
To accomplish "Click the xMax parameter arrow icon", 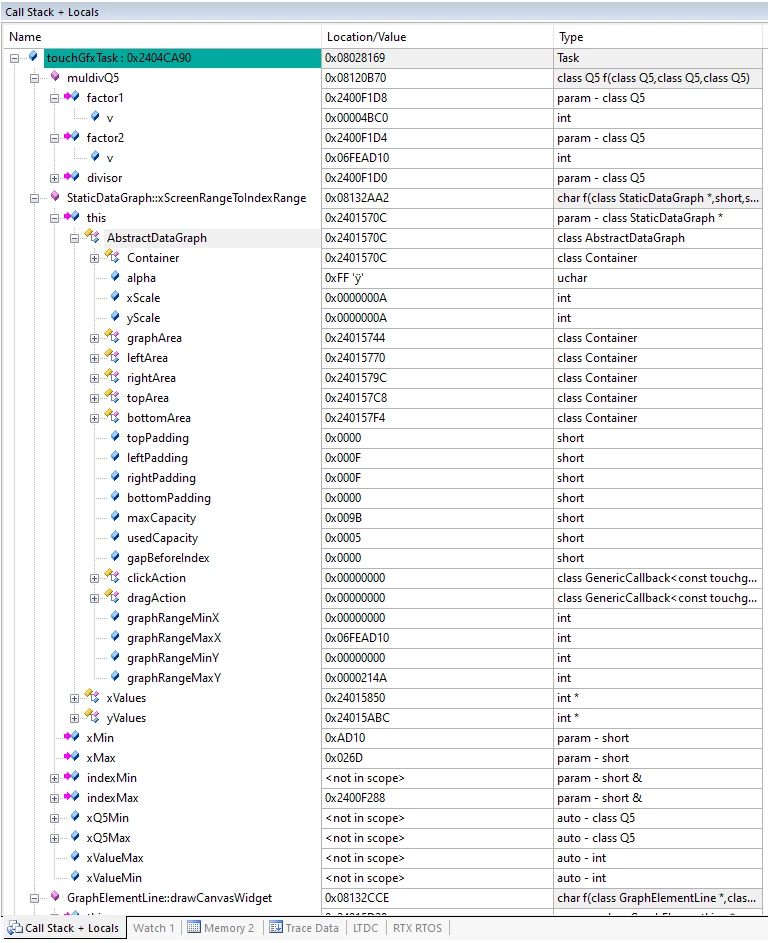I will [x=72, y=757].
